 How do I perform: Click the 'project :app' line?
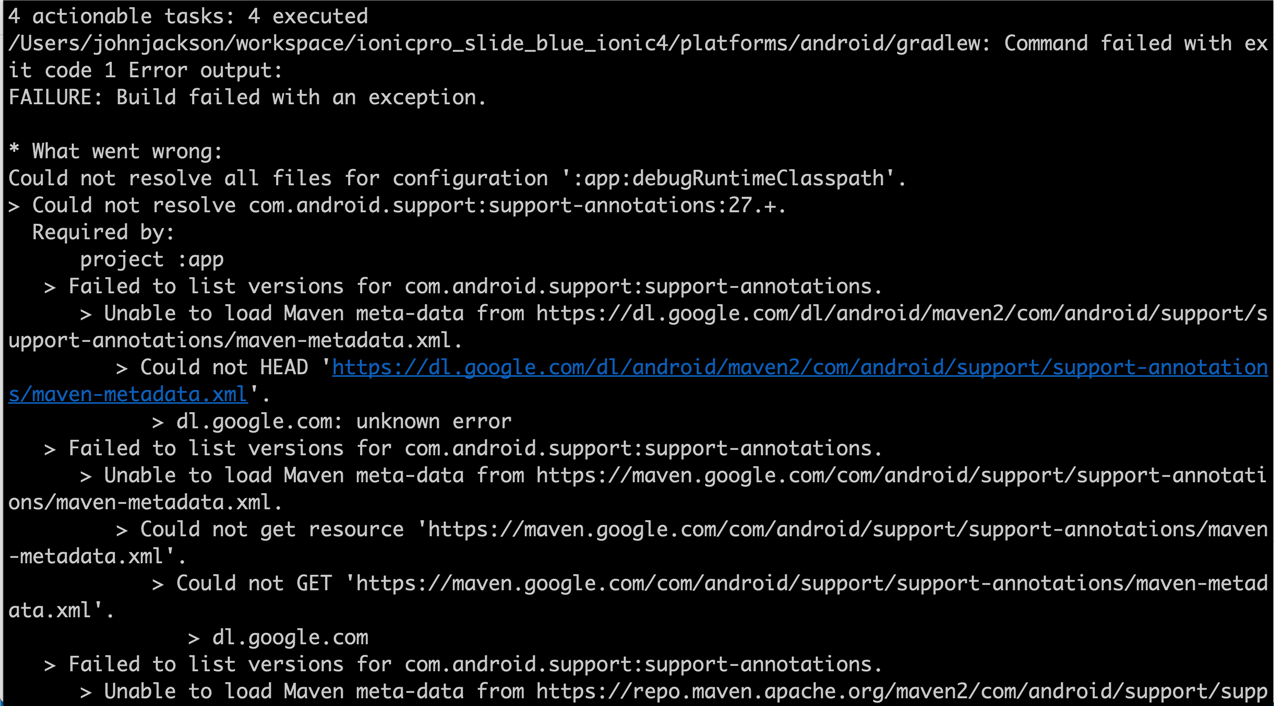(152, 259)
